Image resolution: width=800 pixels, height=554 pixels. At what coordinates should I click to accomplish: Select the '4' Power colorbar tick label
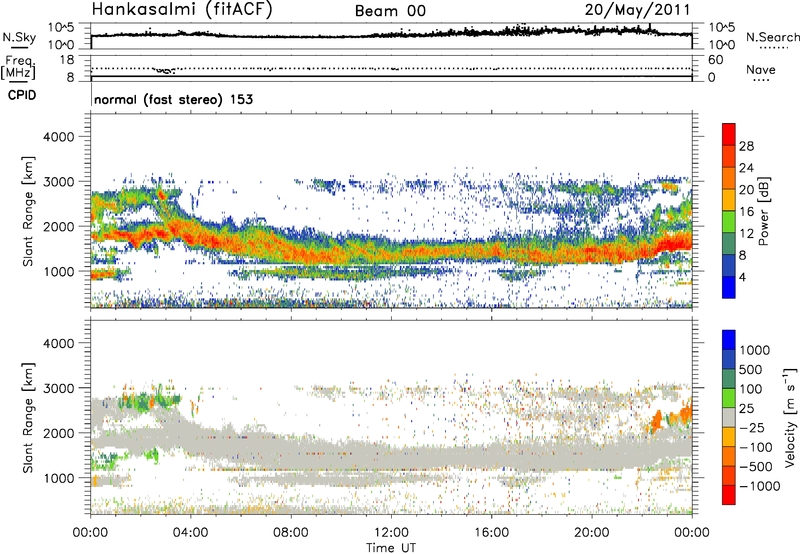[x=742, y=277]
